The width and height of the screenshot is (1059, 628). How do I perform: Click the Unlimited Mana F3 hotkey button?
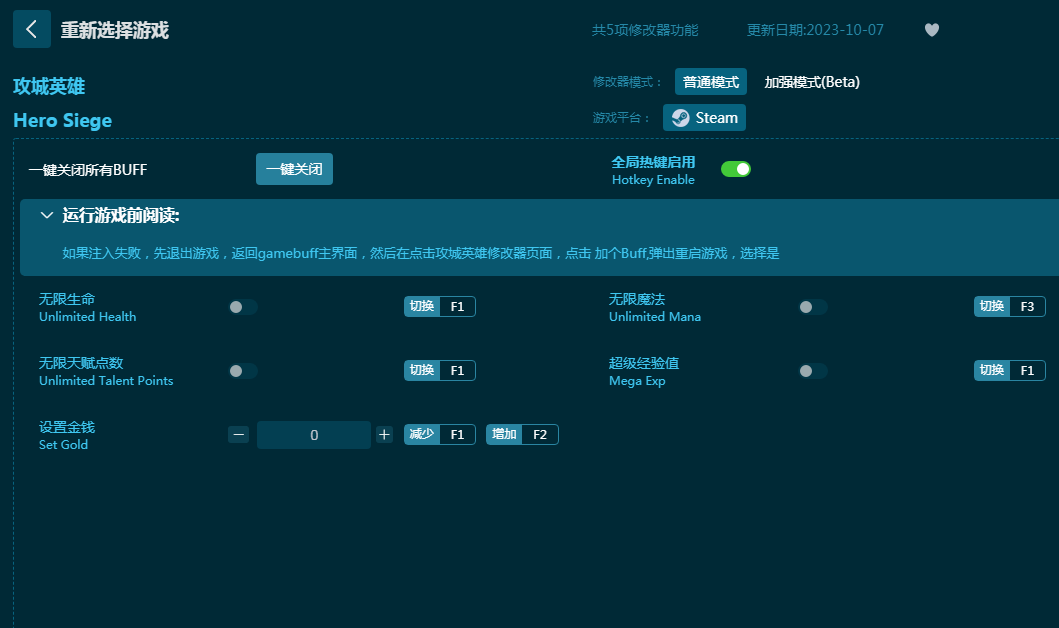pos(1010,307)
